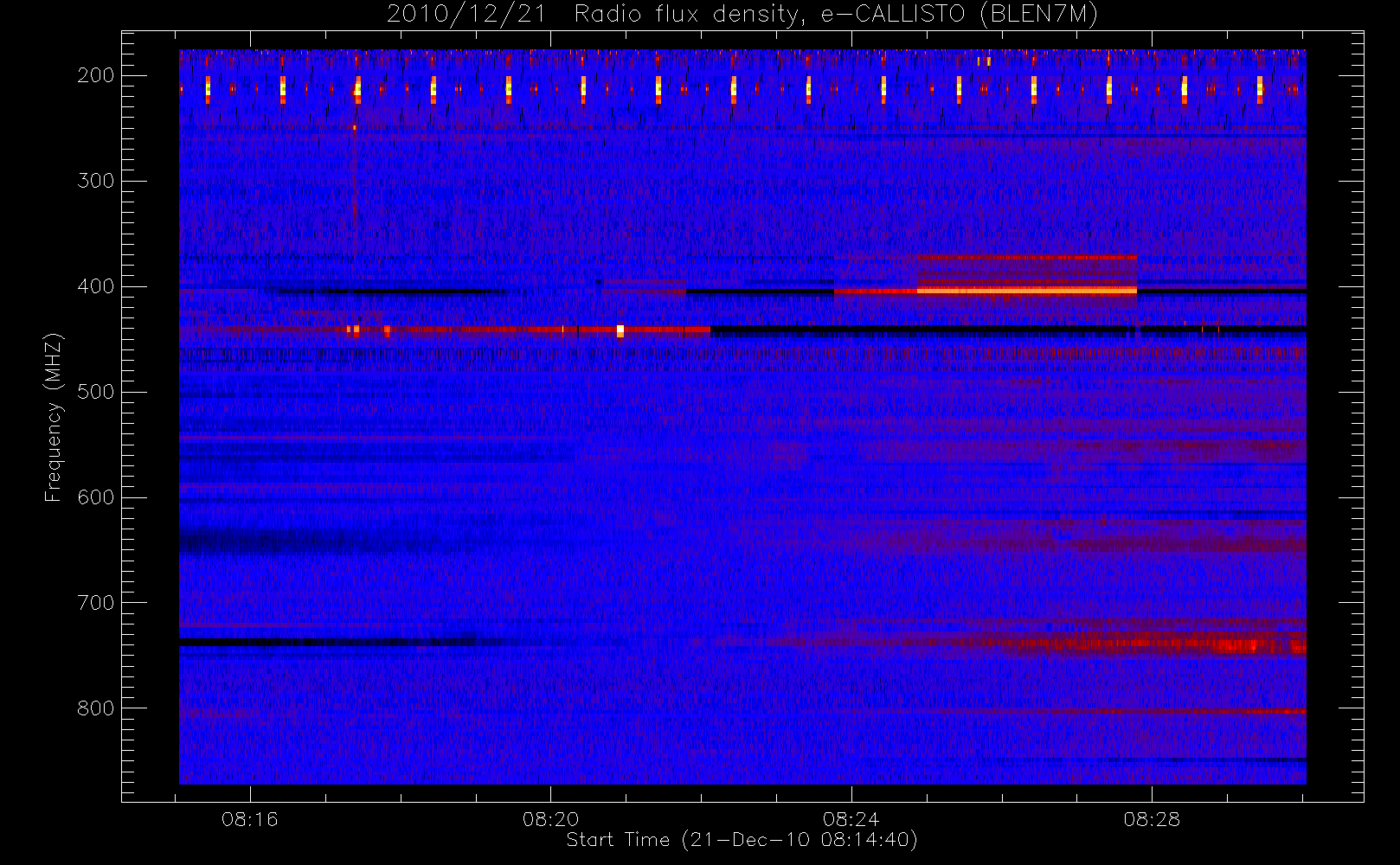Click the 400 frequency tick label
Screen dimensions: 1400x865
tap(96, 286)
